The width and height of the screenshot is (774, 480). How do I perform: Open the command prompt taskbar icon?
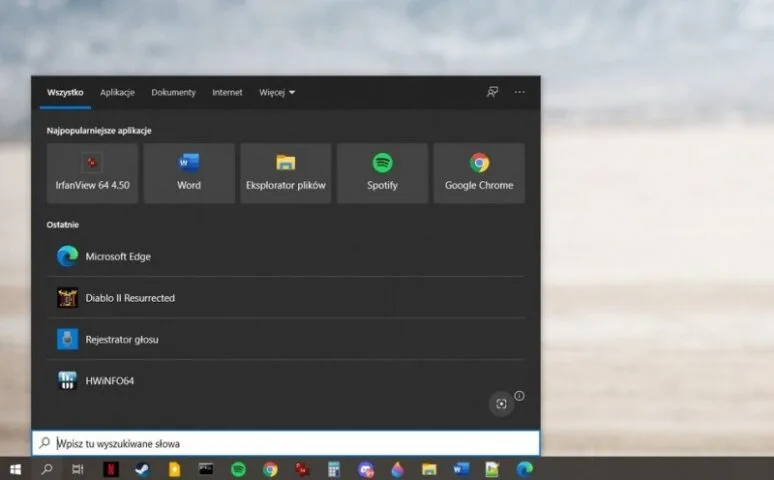206,469
